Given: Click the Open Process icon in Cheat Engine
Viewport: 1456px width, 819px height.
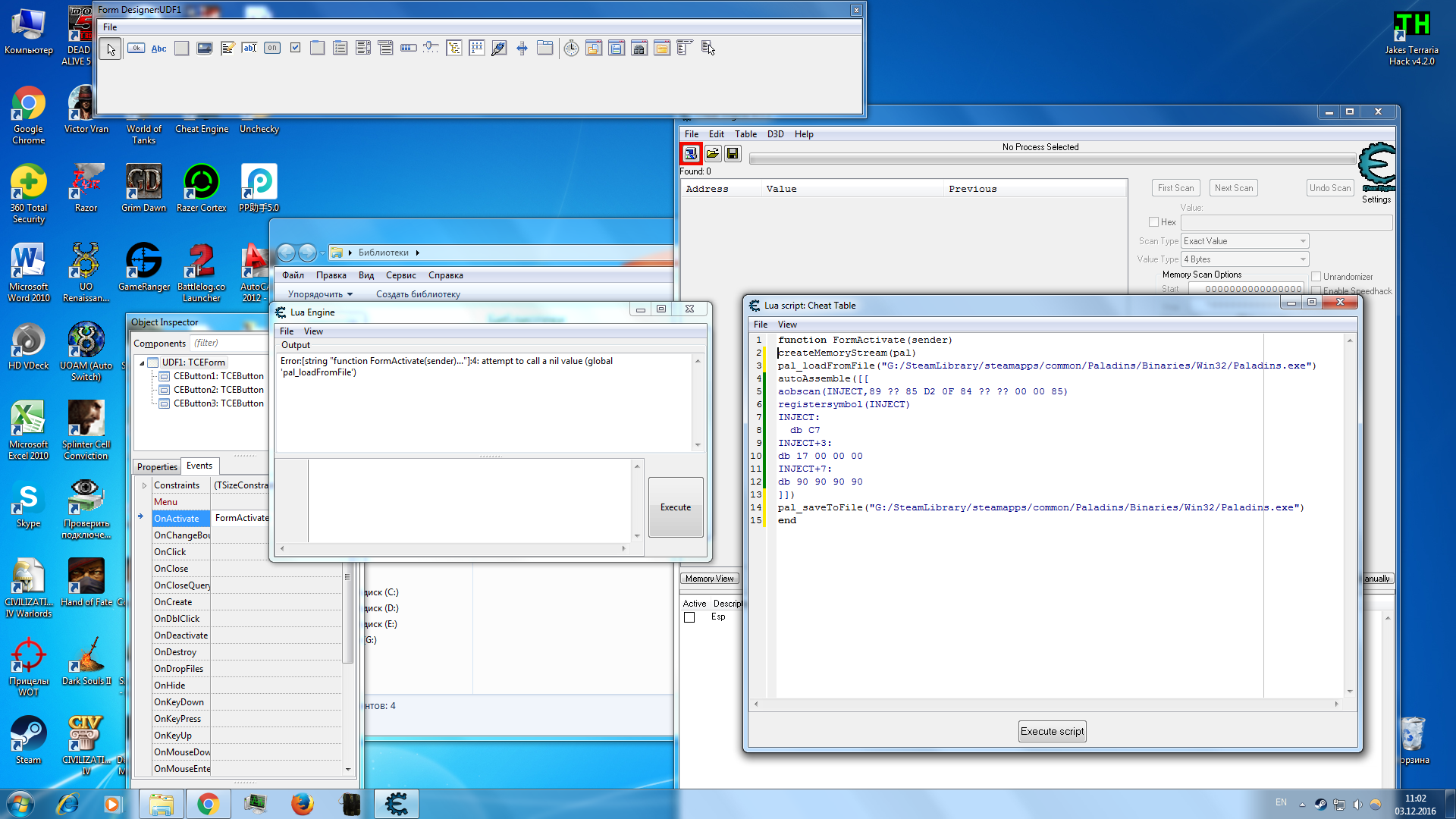Looking at the screenshot, I should click(690, 153).
